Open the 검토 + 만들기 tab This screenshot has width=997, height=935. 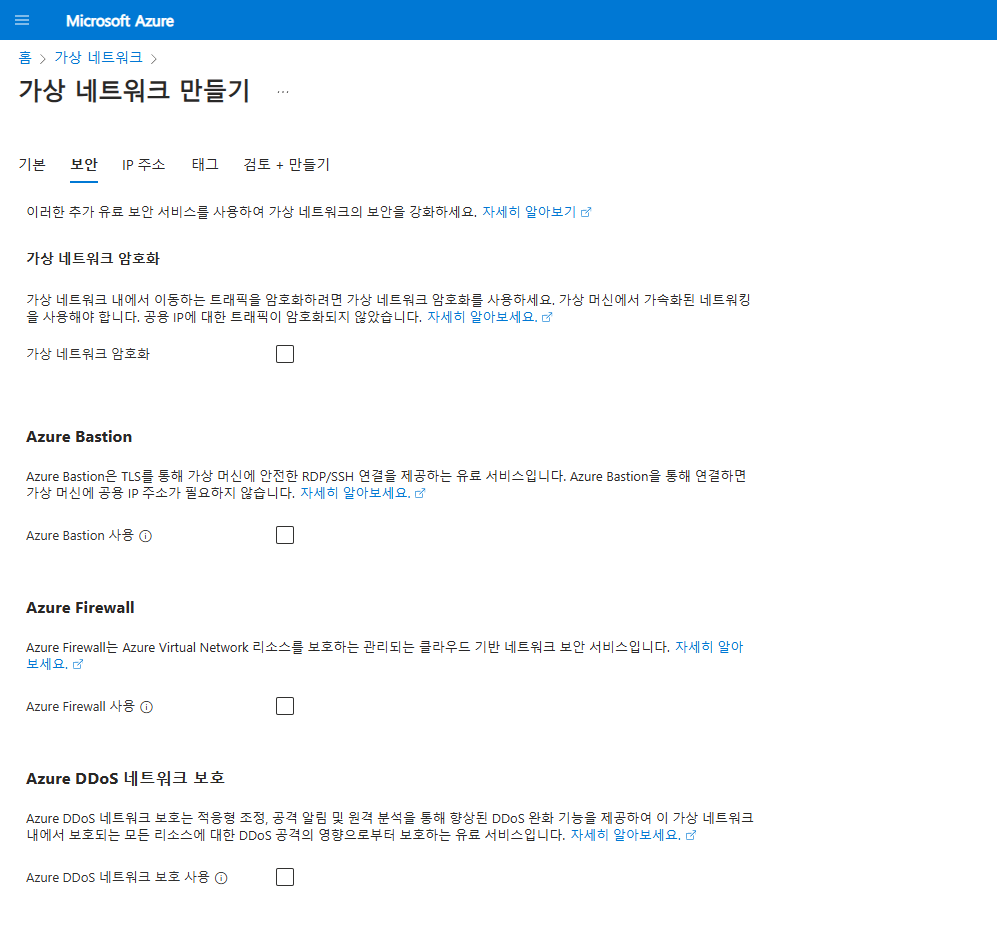tap(286, 165)
